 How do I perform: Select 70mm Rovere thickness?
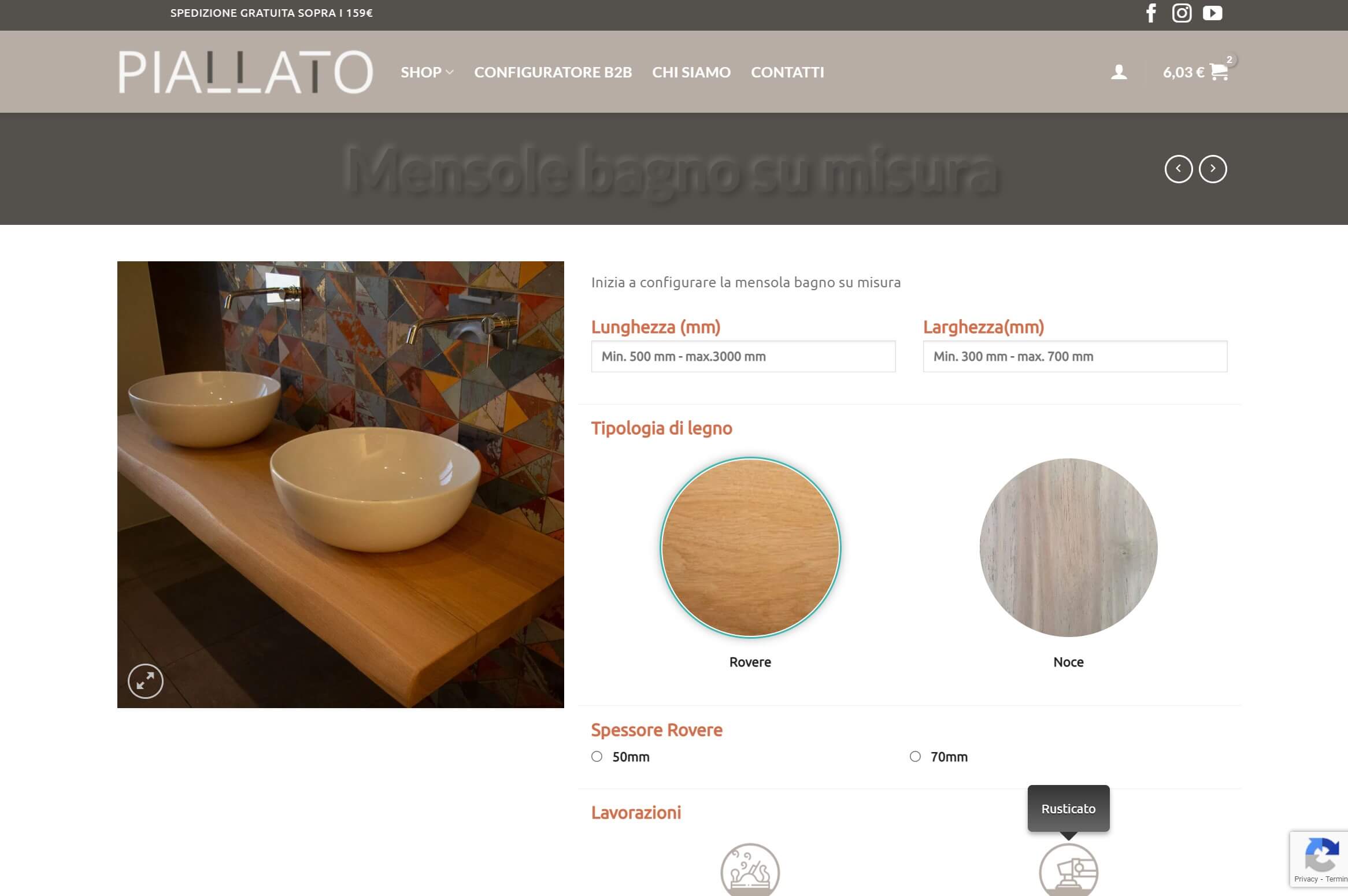click(x=915, y=757)
